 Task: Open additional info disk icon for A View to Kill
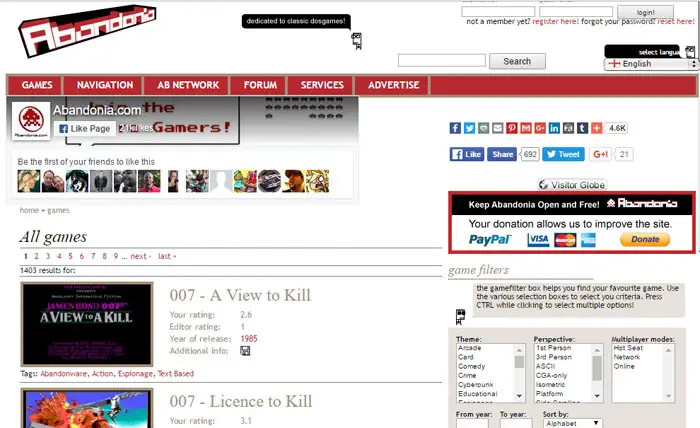245,351
